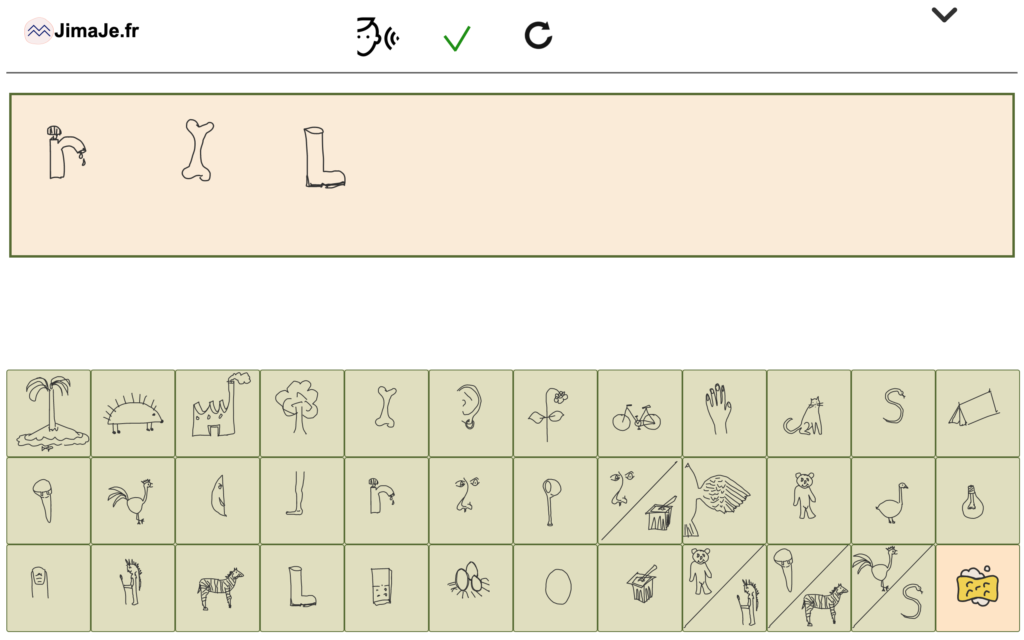Image resolution: width=1024 pixels, height=640 pixels.
Task: Click the boot symbol in message area
Action: (x=324, y=157)
